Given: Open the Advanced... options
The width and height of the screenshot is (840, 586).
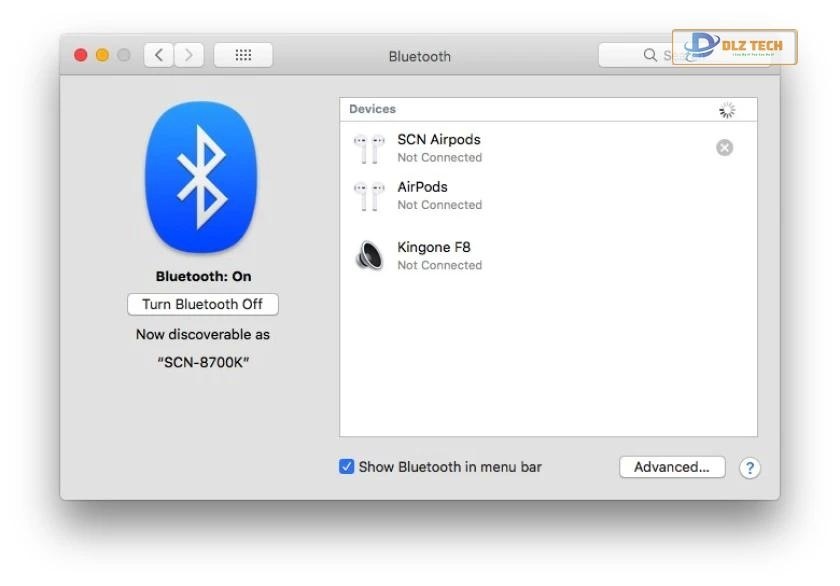Looking at the screenshot, I should (671, 467).
